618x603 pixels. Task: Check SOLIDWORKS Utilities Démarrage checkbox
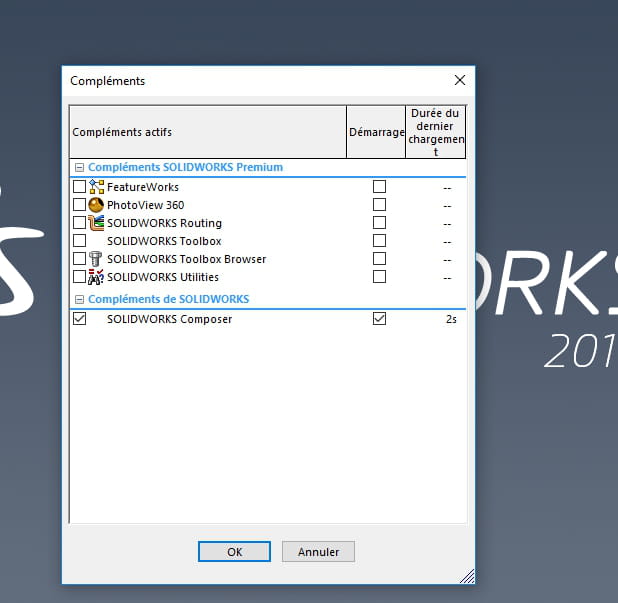(380, 277)
